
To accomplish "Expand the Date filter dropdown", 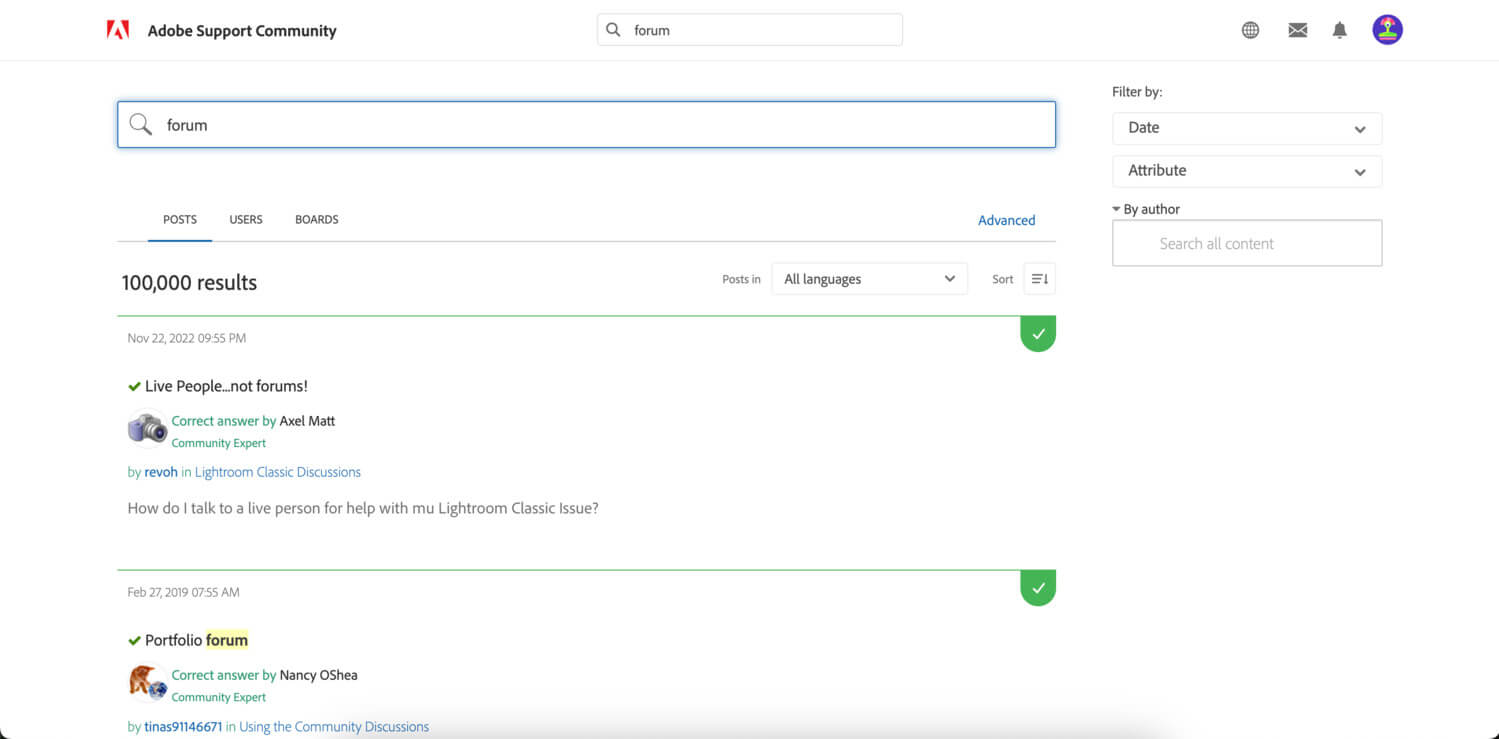I will (x=1247, y=128).
